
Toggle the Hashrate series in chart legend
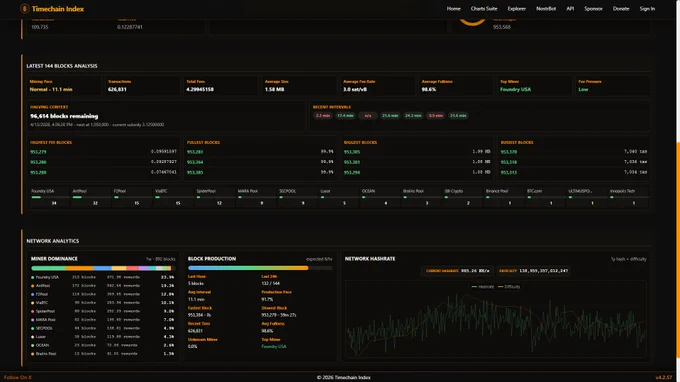click(483, 287)
